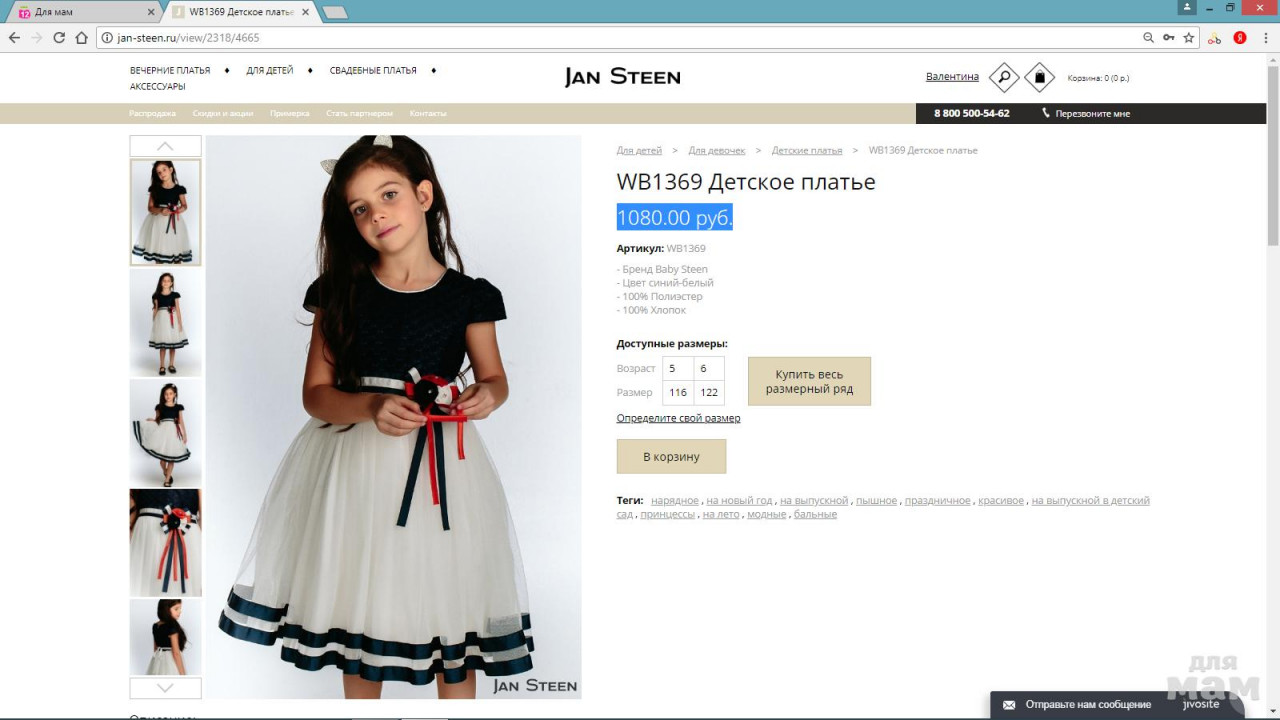The image size is (1280, 720).
Task: Bookmark this page with the star icon
Action: point(1189,38)
